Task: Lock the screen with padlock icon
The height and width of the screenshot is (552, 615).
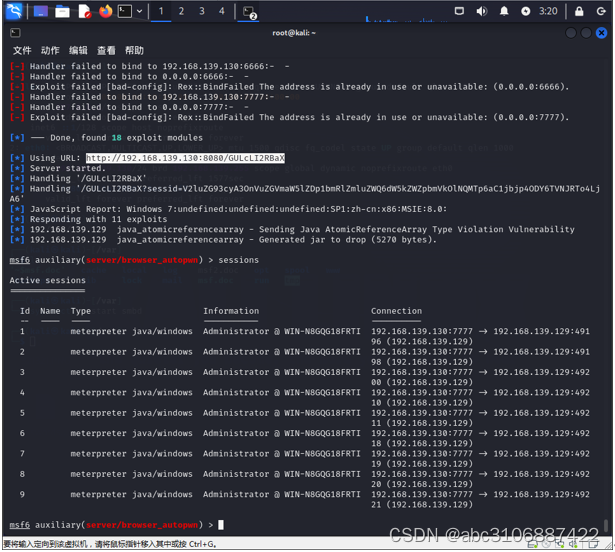Action: coord(579,11)
